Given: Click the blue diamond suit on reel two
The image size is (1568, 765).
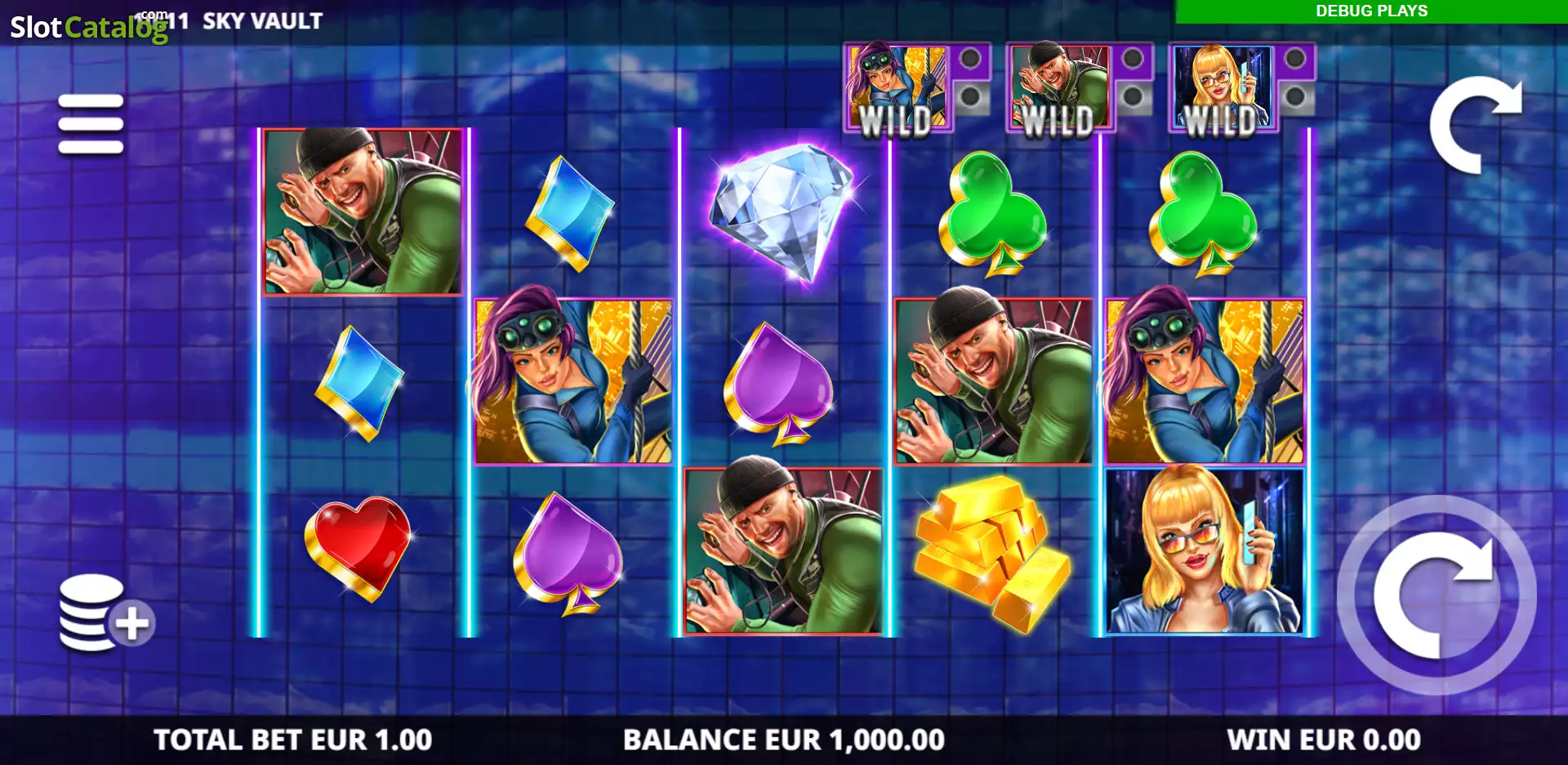Looking at the screenshot, I should 569,214.
